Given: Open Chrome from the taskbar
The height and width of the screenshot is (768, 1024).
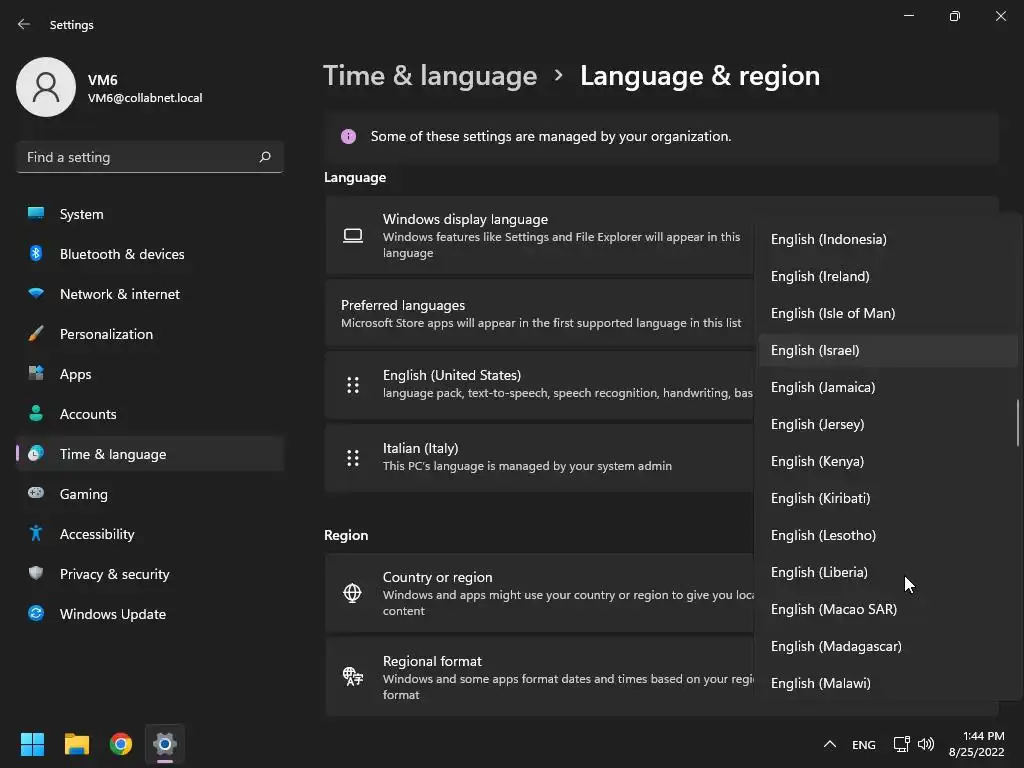Looking at the screenshot, I should [x=120, y=744].
